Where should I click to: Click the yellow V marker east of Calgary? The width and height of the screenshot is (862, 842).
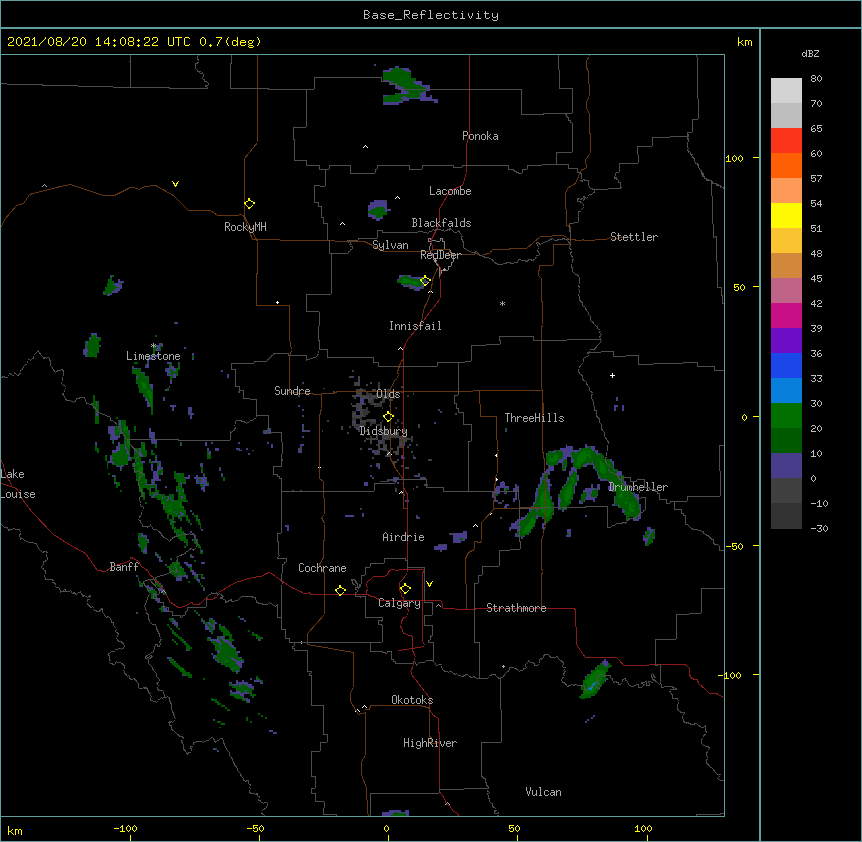coord(429,584)
